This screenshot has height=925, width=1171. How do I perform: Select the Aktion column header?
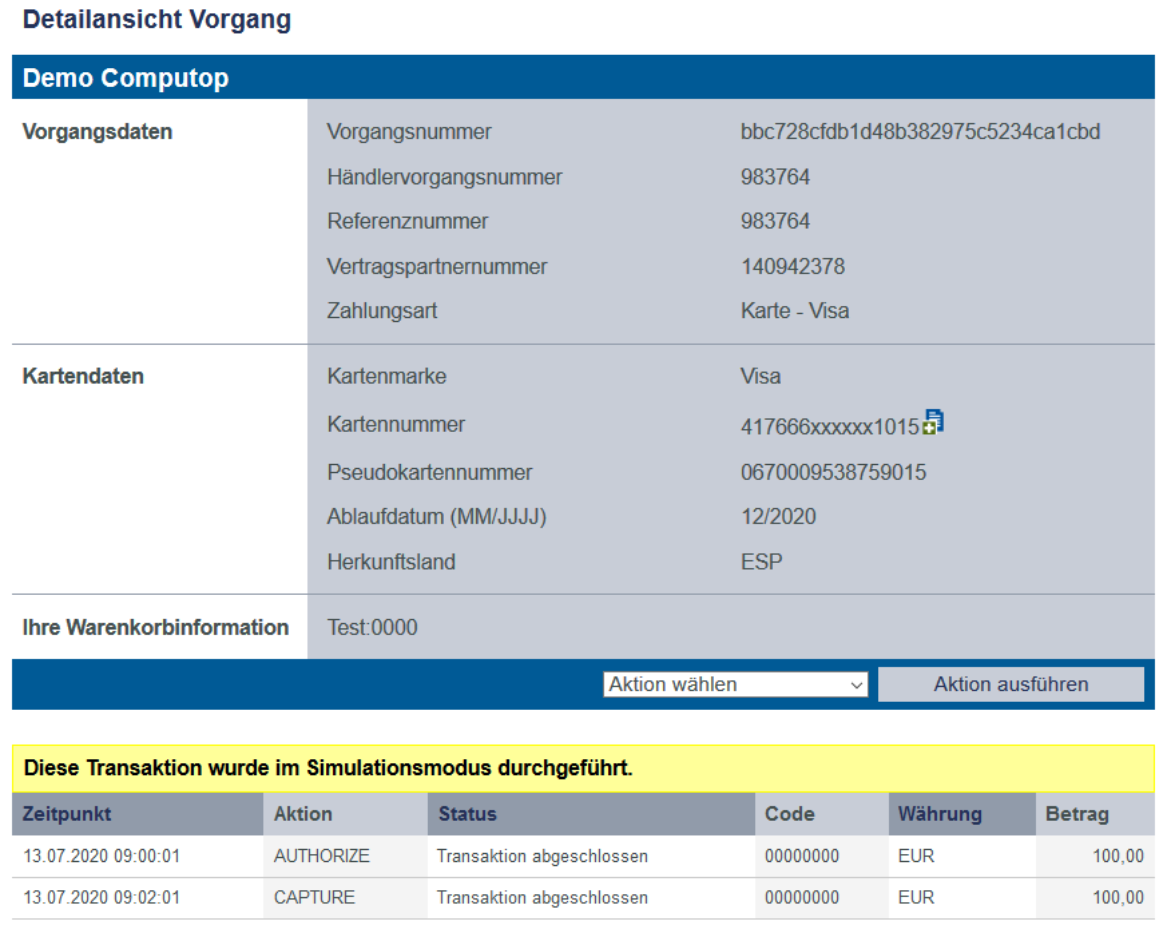(x=346, y=814)
